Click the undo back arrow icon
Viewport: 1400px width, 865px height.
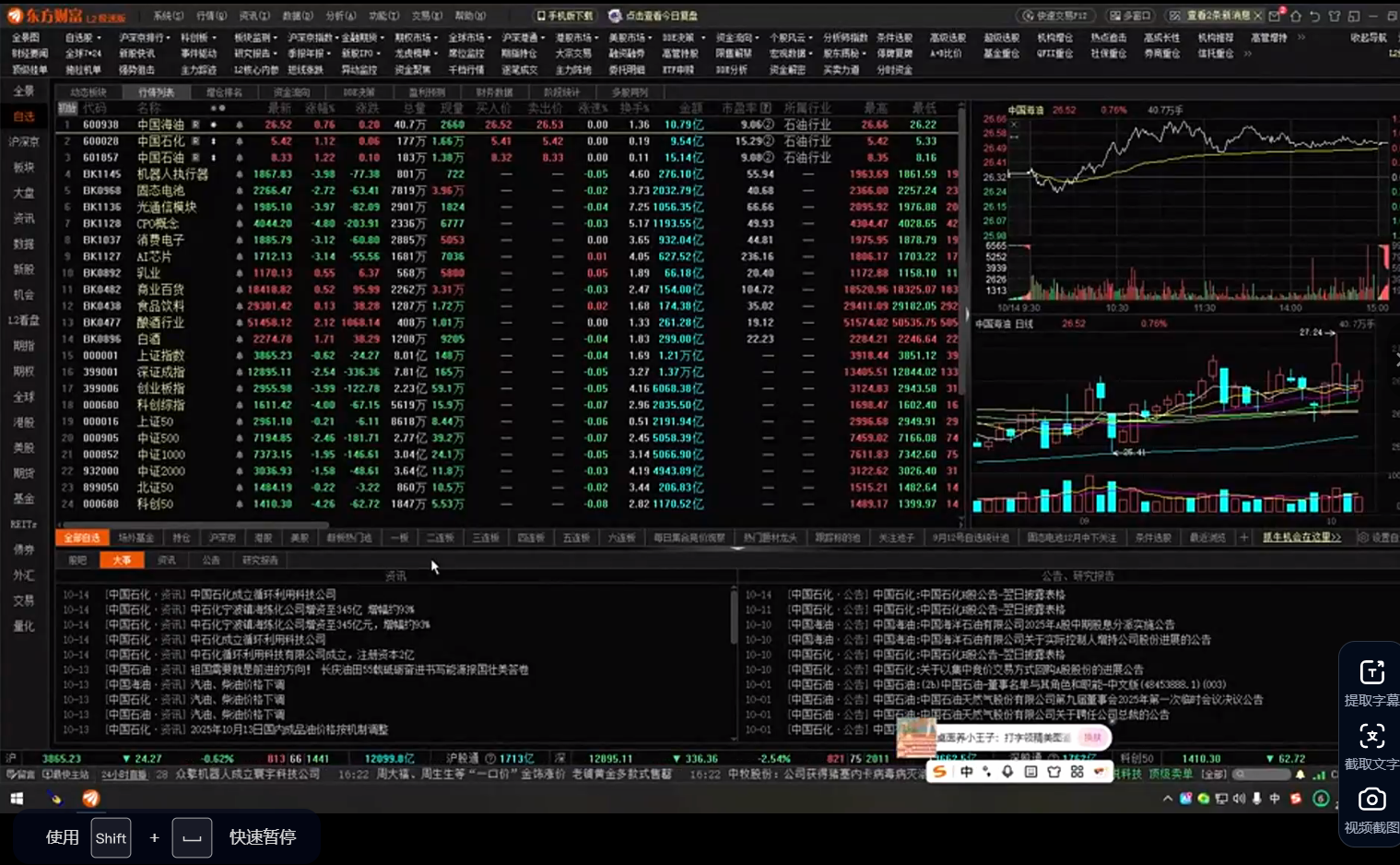pos(1315,16)
